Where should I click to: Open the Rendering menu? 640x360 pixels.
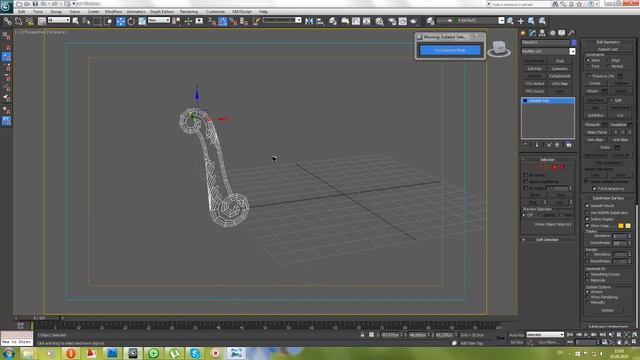189,11
